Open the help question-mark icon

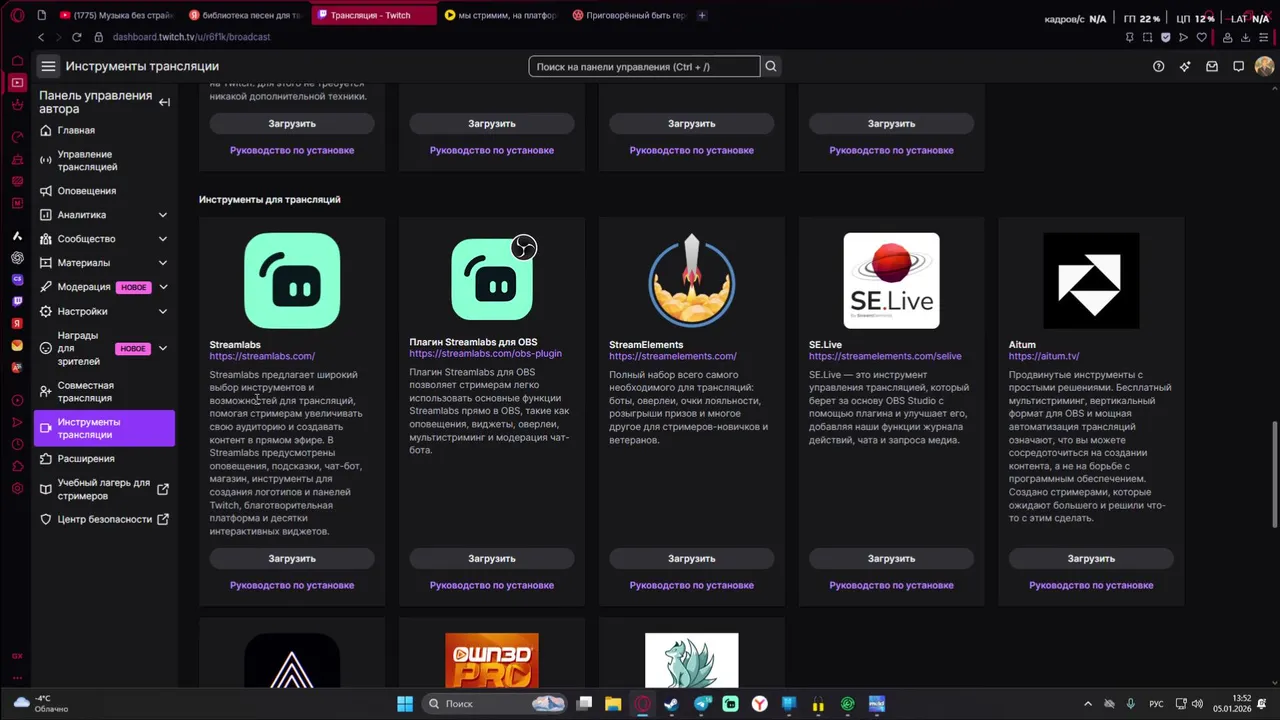click(1158, 66)
